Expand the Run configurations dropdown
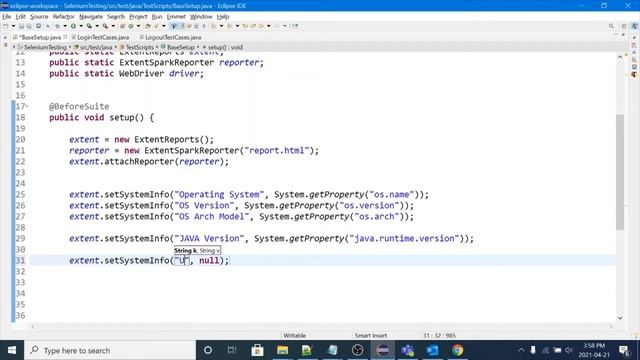This screenshot has height=360, width=640. 81,26
